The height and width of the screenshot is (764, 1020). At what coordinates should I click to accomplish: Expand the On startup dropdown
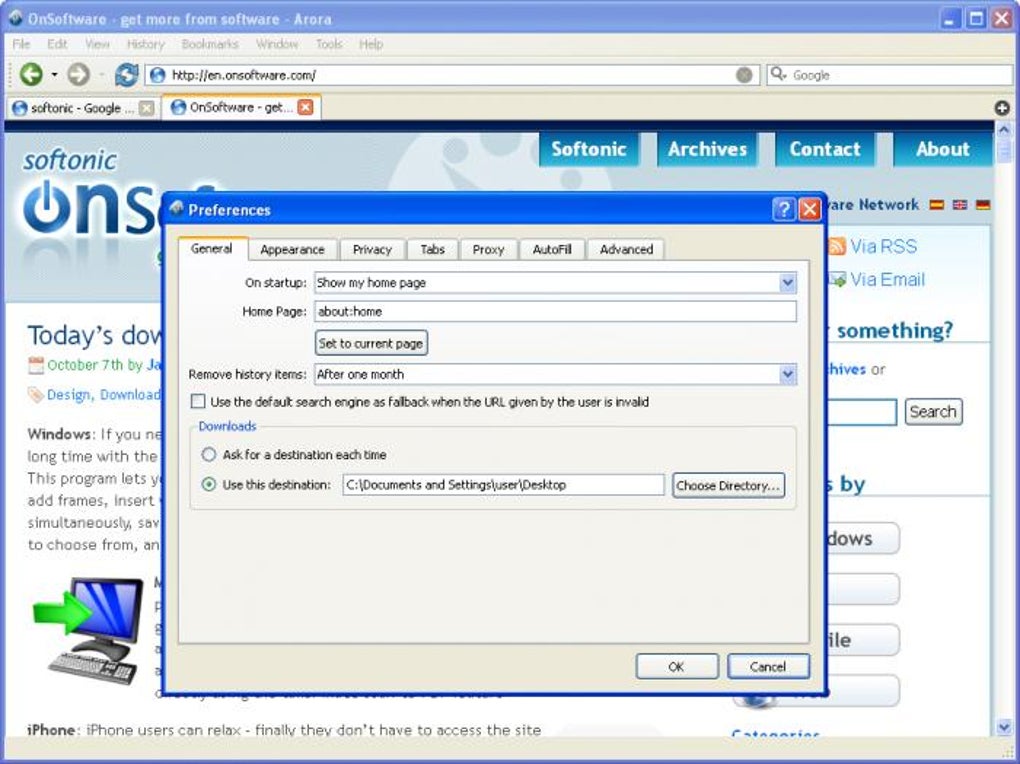(788, 282)
